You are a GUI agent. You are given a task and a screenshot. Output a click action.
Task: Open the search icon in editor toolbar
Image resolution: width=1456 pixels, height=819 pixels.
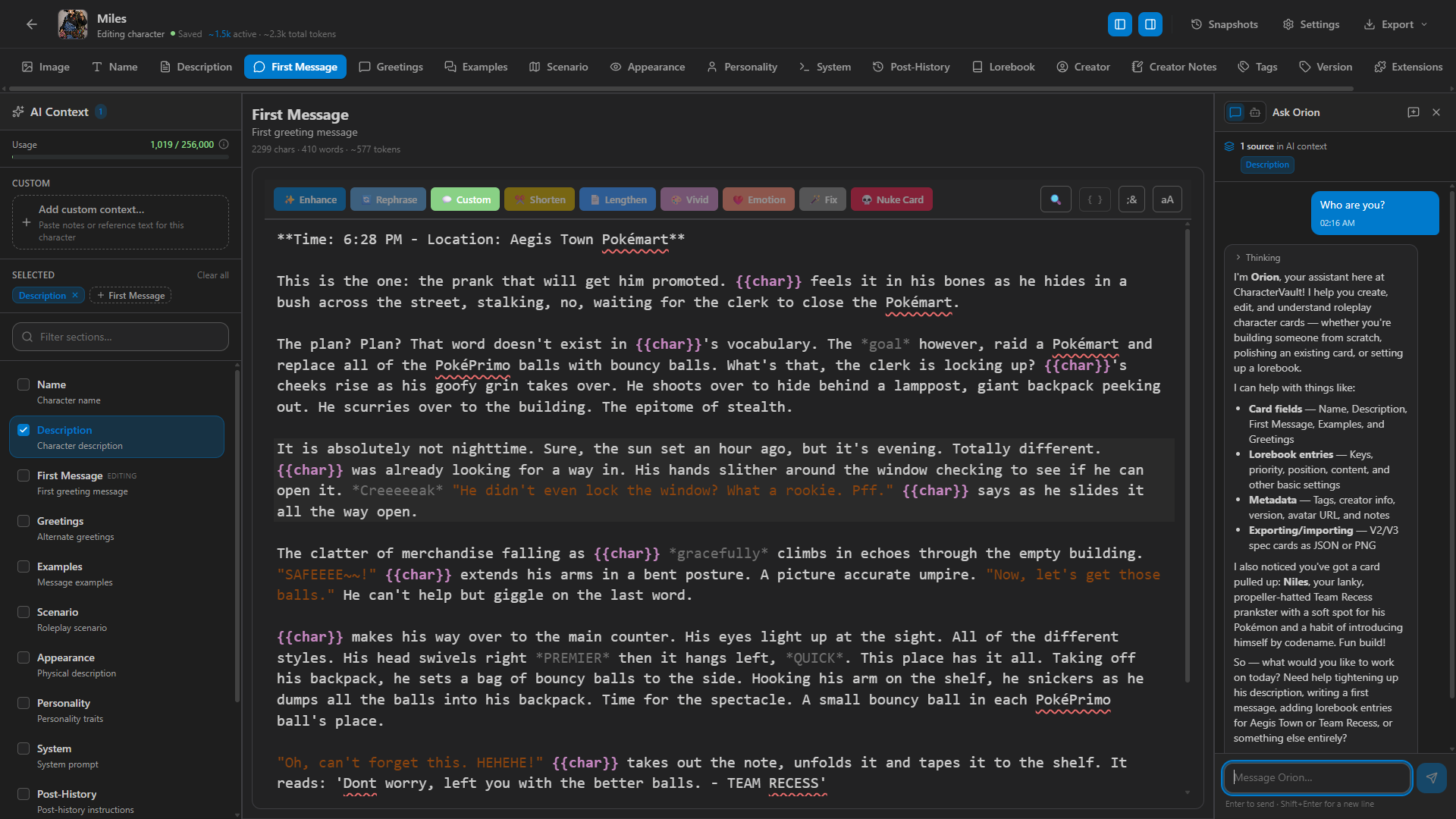pyautogui.click(x=1056, y=199)
